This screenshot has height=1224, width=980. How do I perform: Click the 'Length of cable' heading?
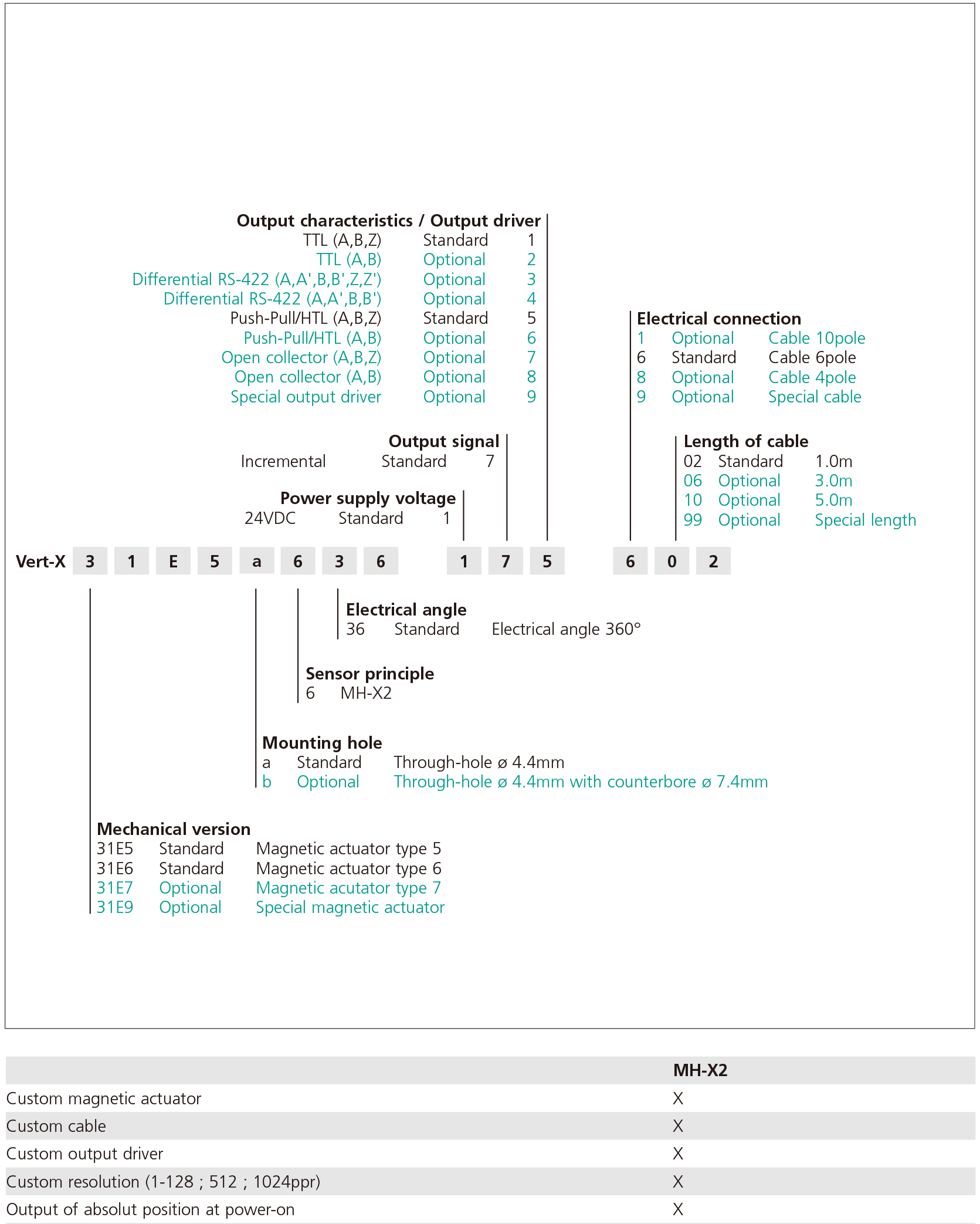point(746,441)
